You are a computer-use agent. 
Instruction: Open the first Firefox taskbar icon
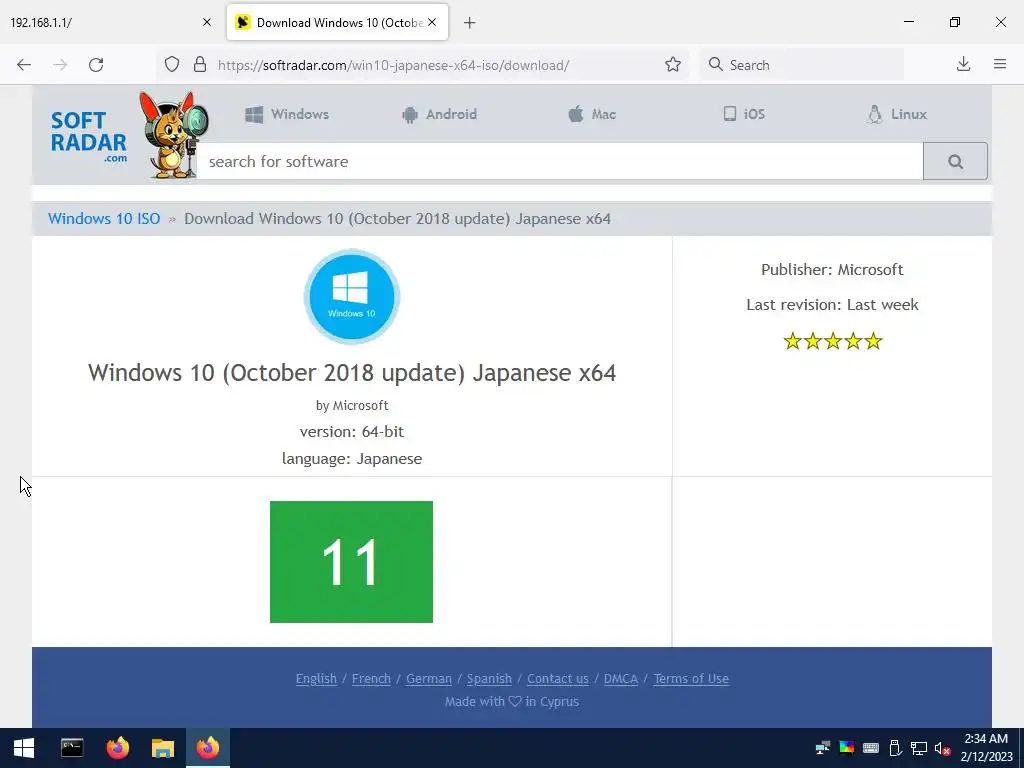point(118,748)
